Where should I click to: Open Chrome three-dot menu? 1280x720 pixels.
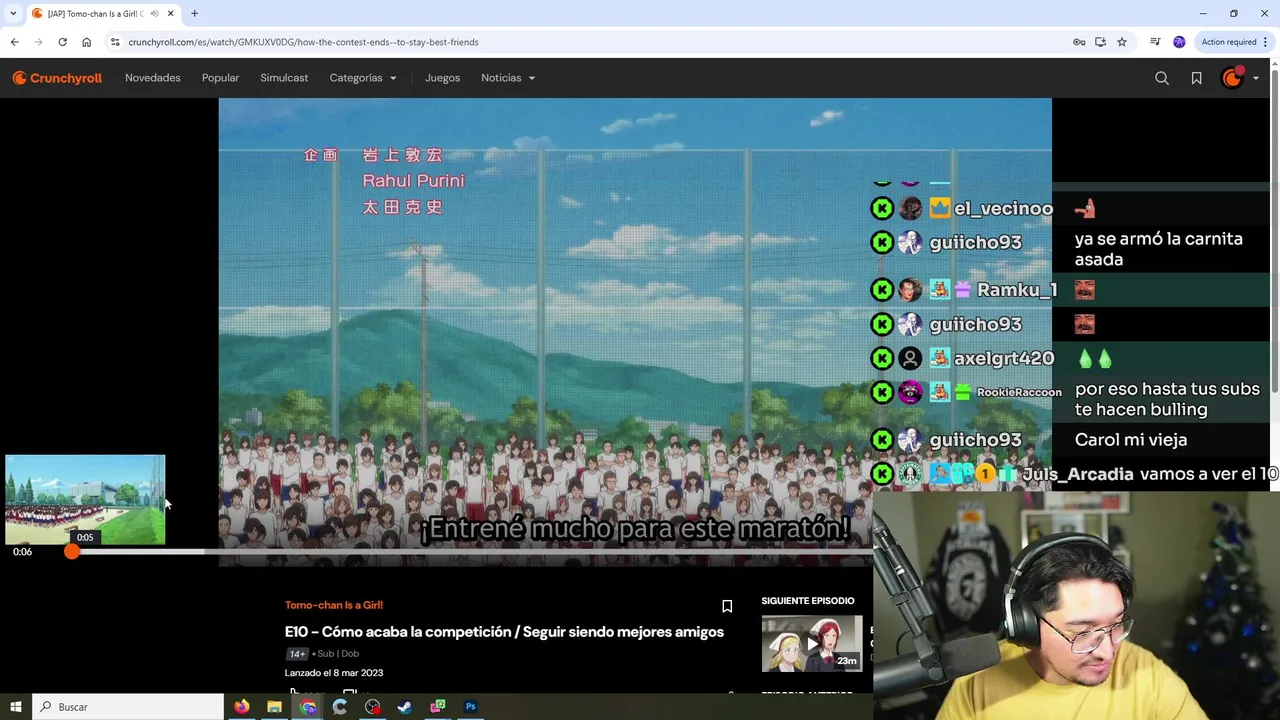1266,42
